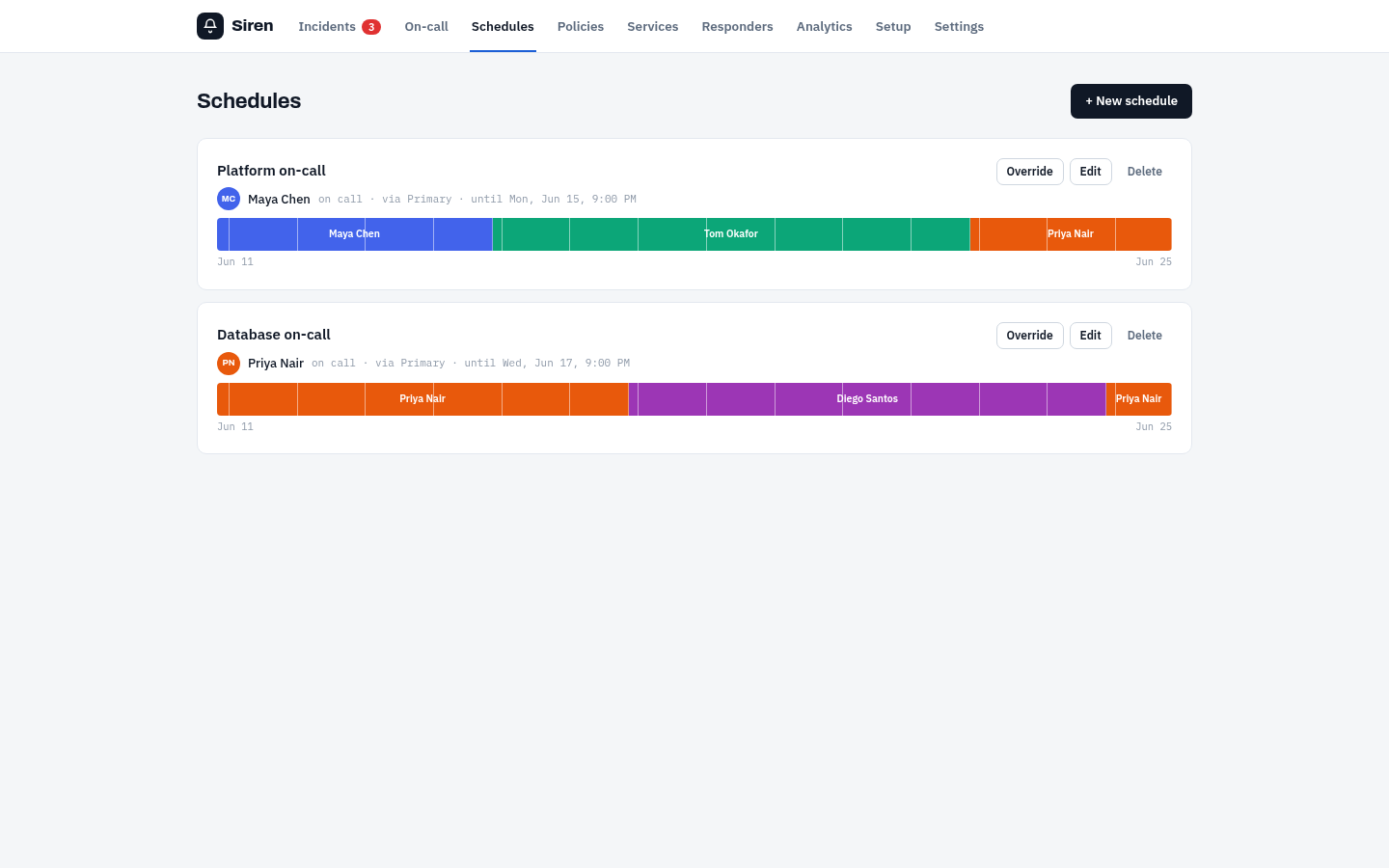Select Diego Santos's purple timeline shift
Image resolution: width=1389 pixels, height=868 pixels.
[867, 399]
